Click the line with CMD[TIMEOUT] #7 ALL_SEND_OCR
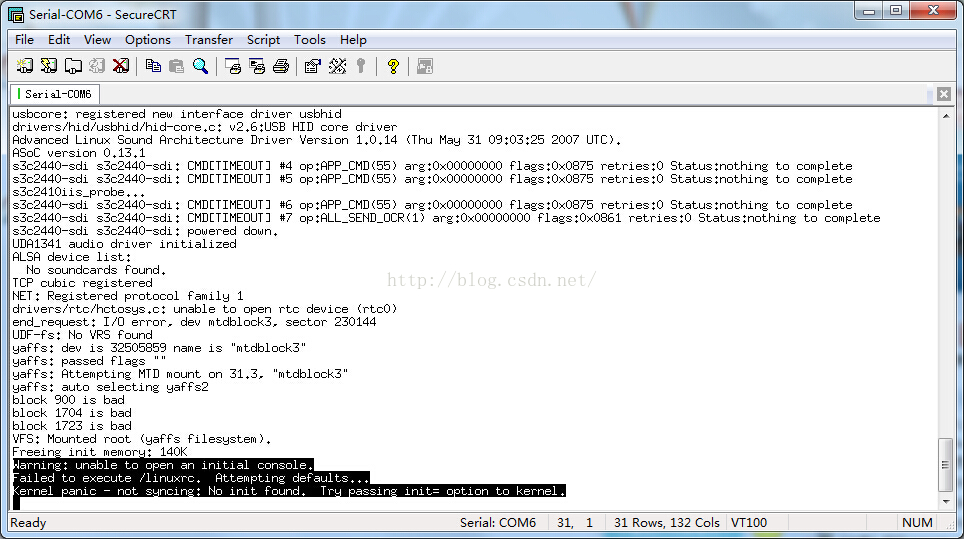964x539 pixels. point(446,218)
